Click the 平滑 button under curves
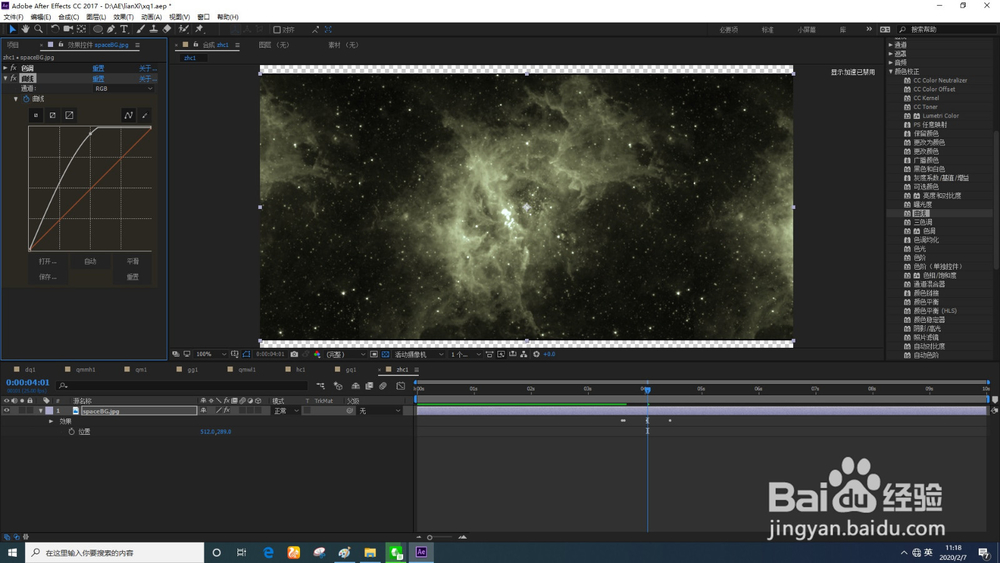This screenshot has width=1000, height=563. tap(133, 261)
